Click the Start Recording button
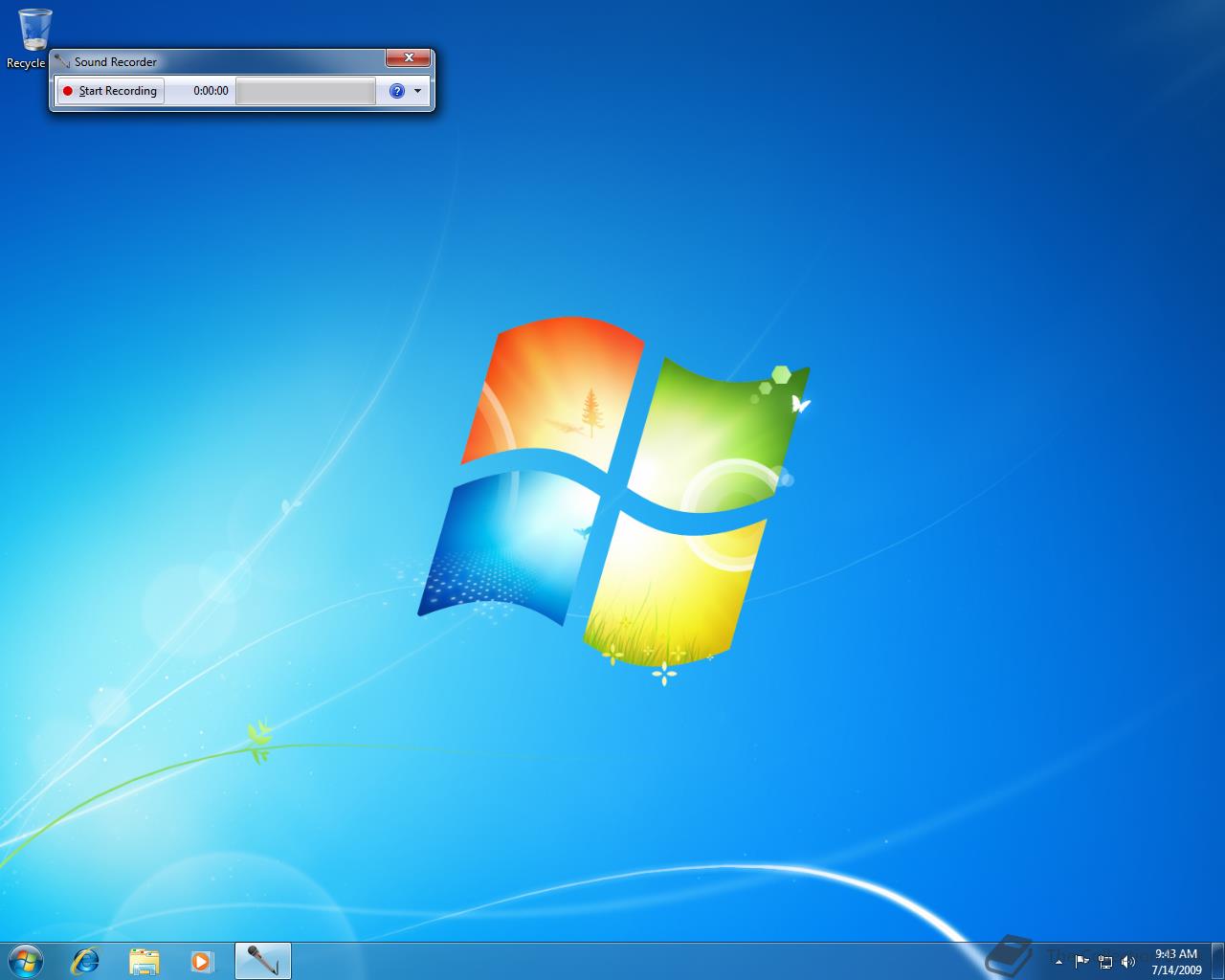The width and height of the screenshot is (1225, 980). coord(110,91)
